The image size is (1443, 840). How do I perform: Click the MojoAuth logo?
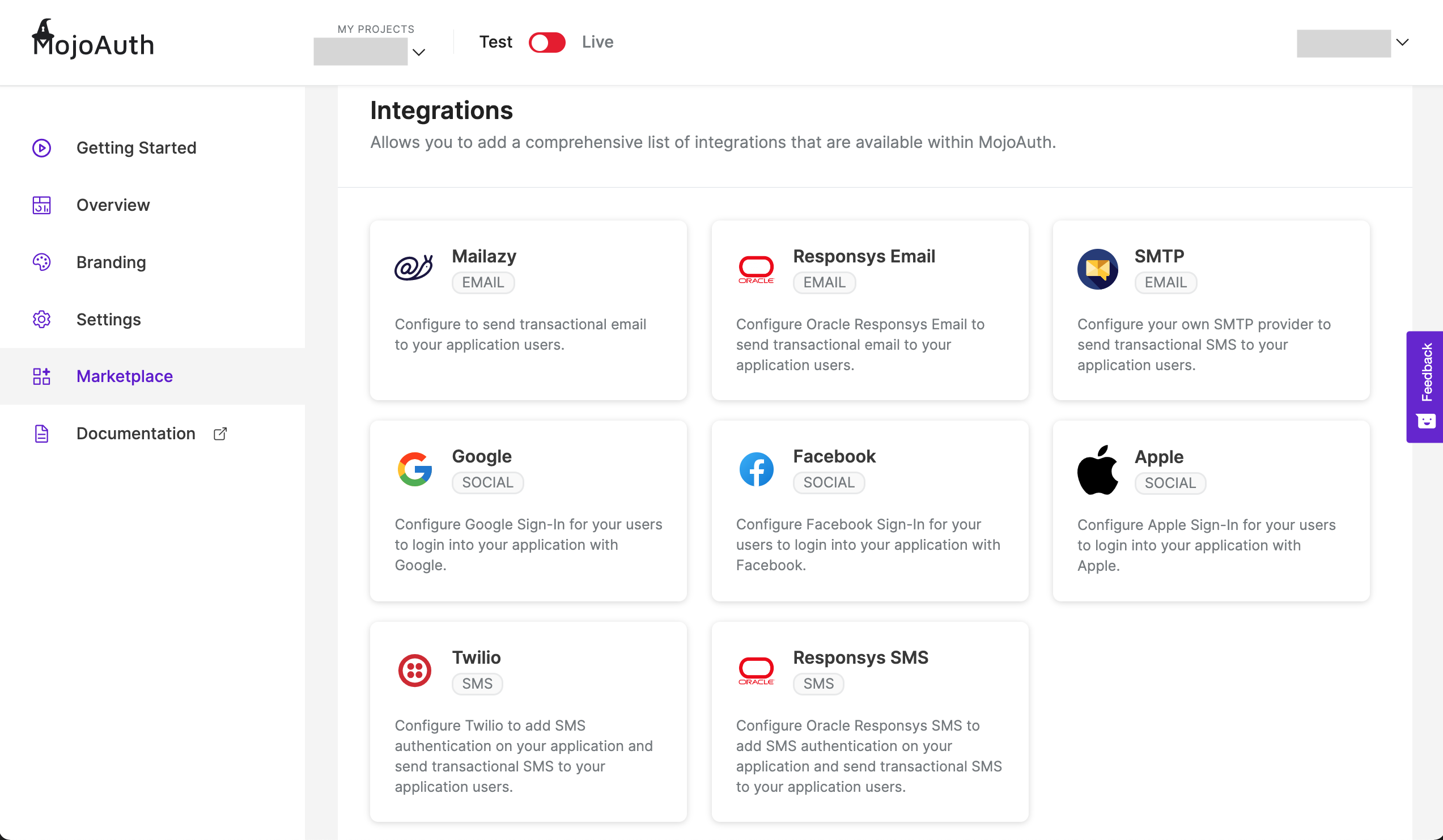click(x=93, y=40)
